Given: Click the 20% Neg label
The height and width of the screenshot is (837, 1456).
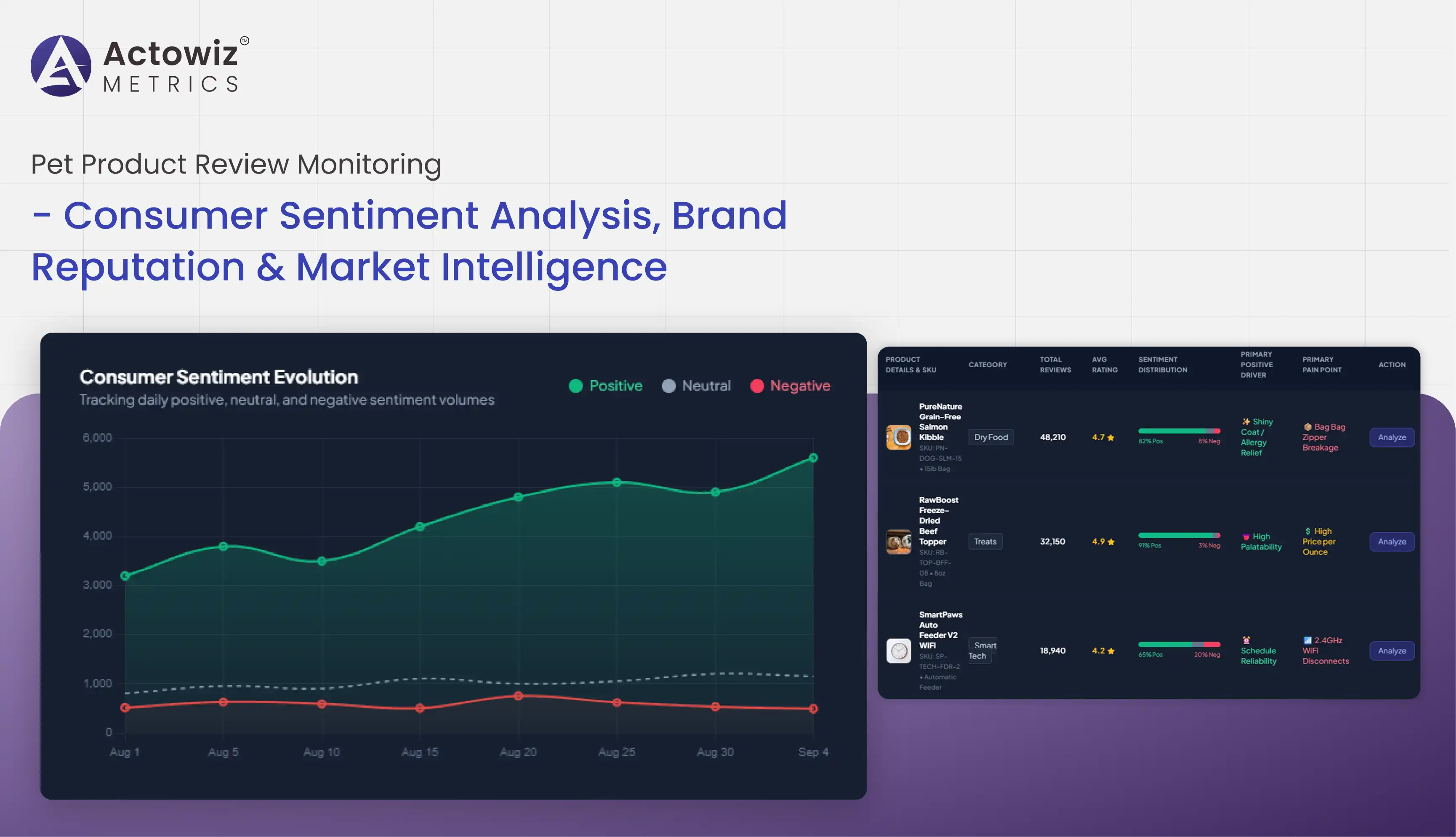Looking at the screenshot, I should click(1207, 655).
